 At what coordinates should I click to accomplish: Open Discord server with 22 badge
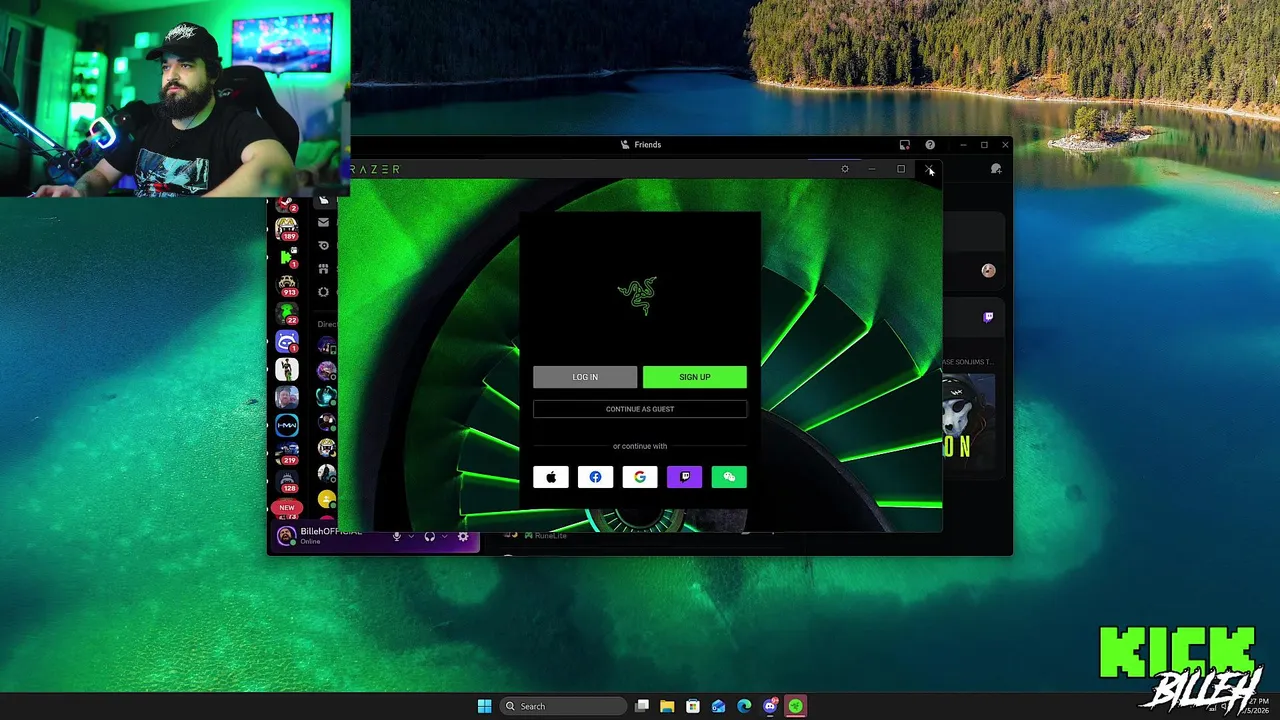click(x=287, y=314)
